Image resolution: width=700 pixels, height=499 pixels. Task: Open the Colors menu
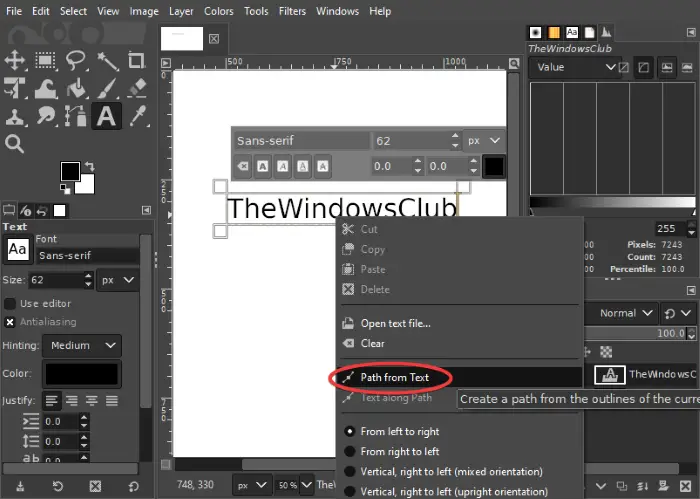(218, 11)
